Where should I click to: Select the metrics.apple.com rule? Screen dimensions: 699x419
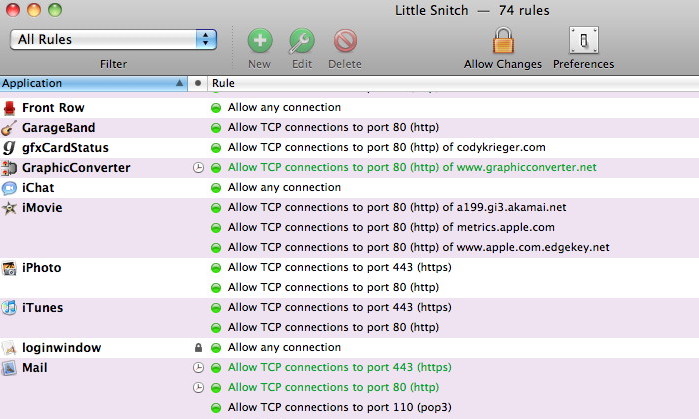click(391, 227)
